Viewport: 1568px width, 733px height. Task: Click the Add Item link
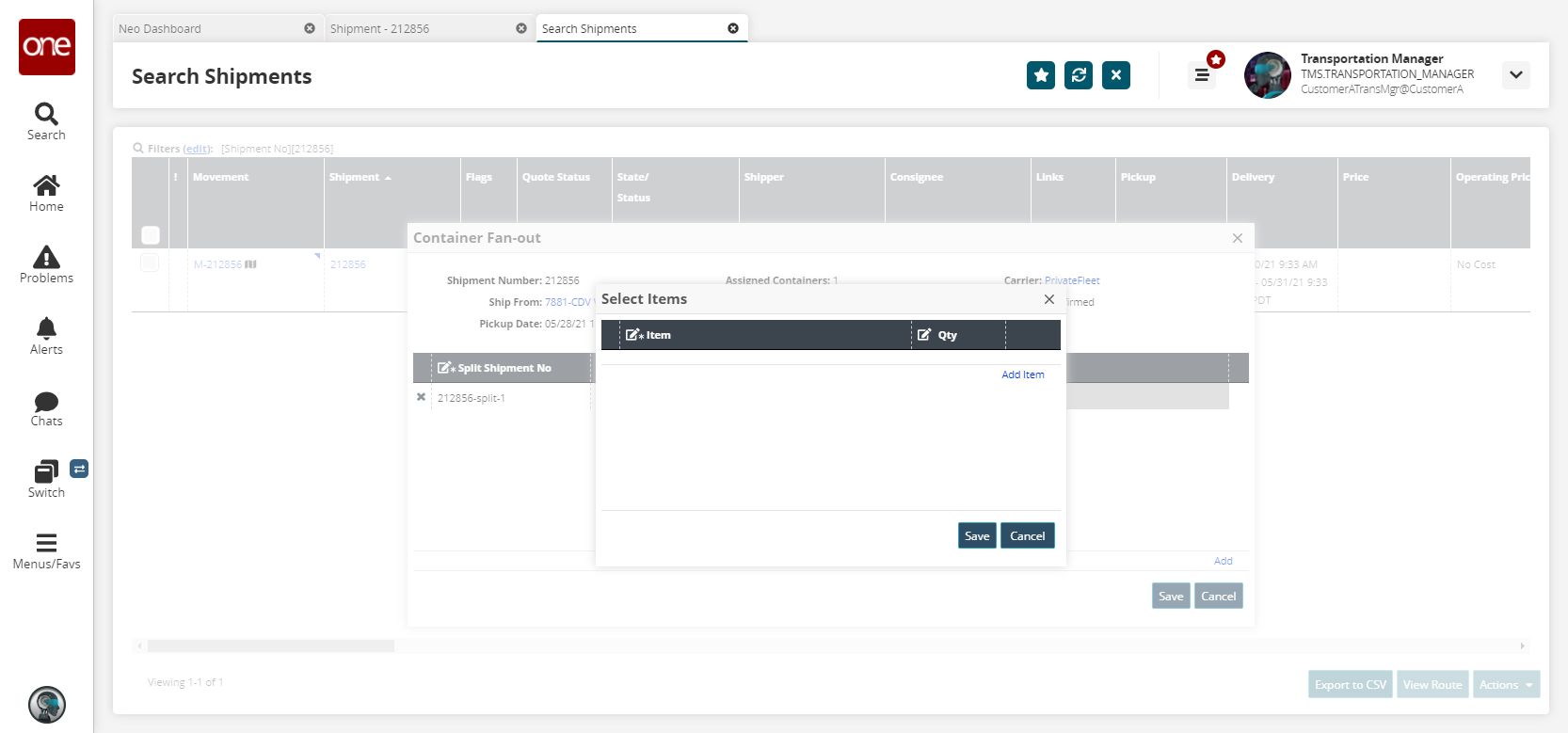click(x=1022, y=374)
